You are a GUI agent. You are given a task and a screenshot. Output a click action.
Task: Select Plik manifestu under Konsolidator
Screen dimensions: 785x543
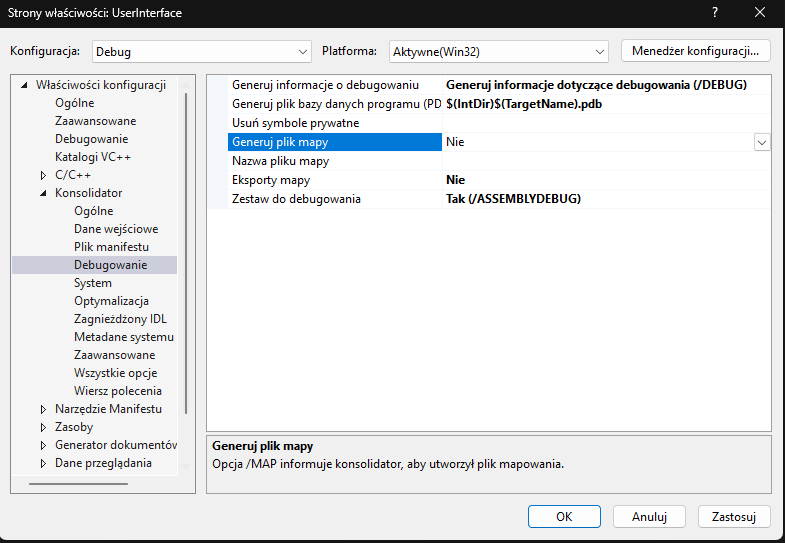(111, 247)
